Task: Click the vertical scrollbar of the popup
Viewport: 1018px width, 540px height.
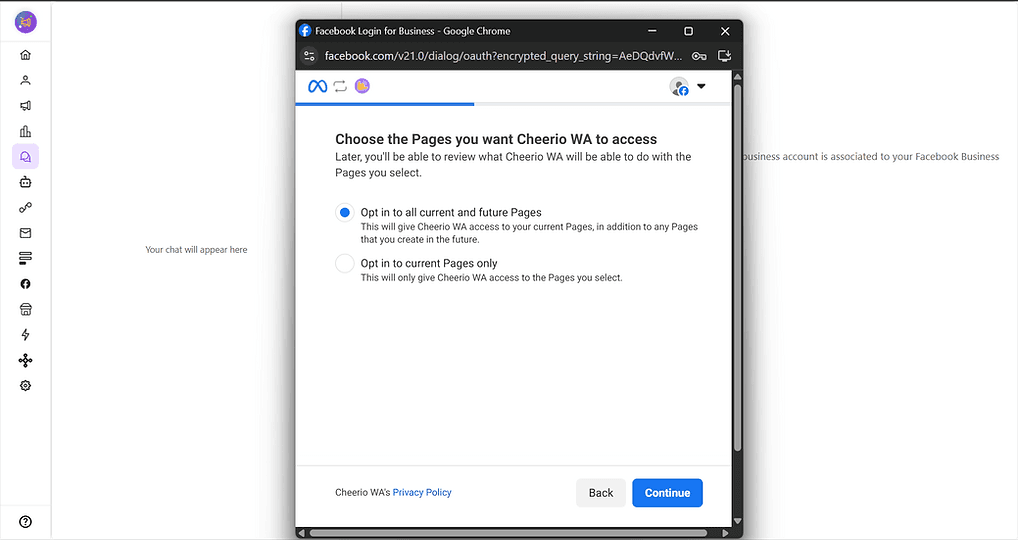Action: (737, 267)
